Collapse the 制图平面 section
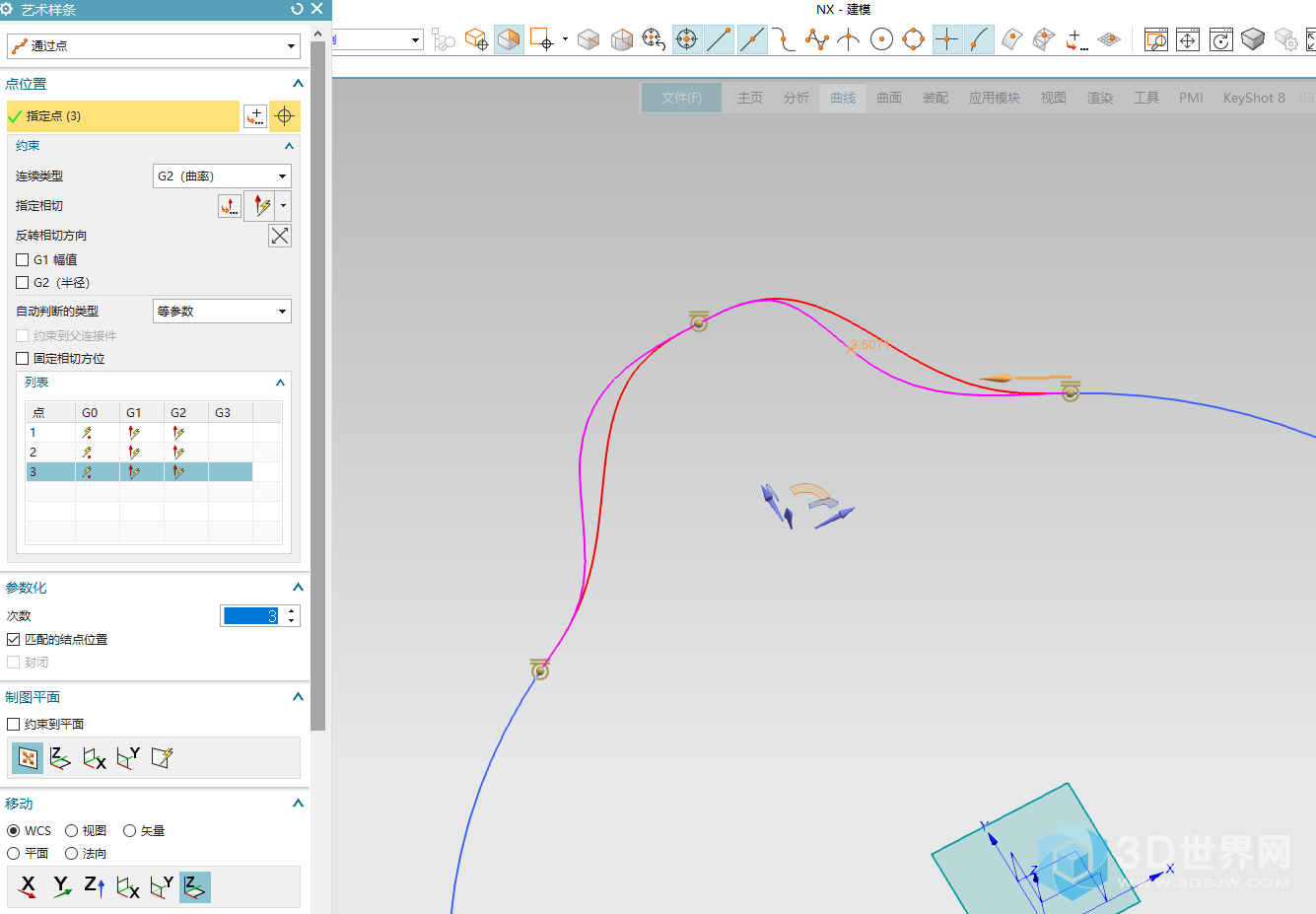The image size is (1316, 914). 298,697
